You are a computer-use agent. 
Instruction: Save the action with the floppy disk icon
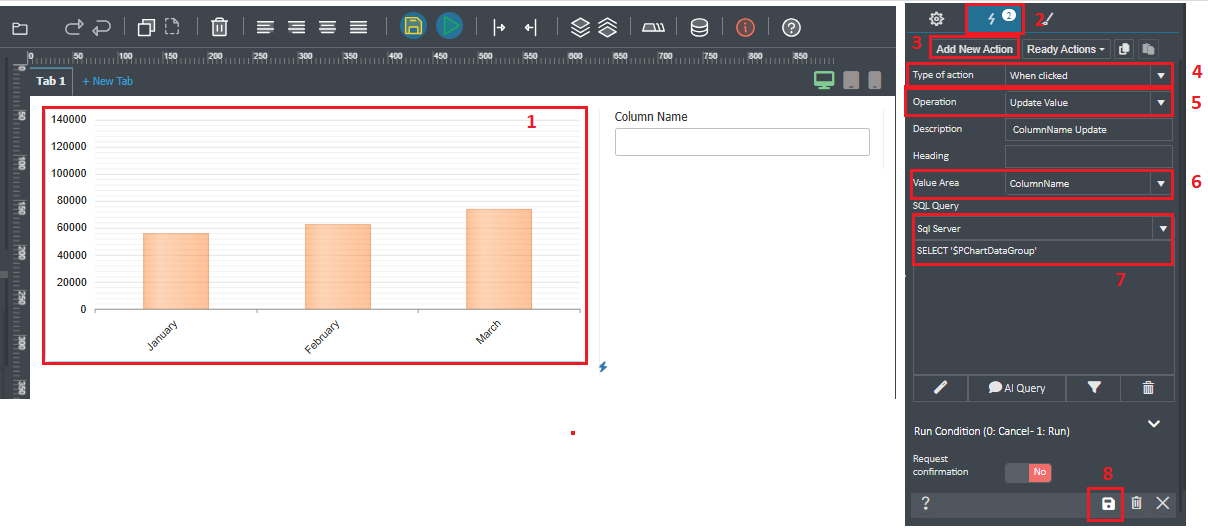[x=1108, y=503]
